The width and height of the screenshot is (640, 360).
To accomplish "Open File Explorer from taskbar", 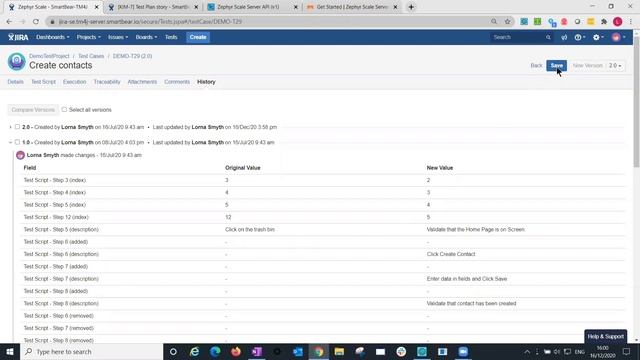I will pyautogui.click(x=339, y=351).
